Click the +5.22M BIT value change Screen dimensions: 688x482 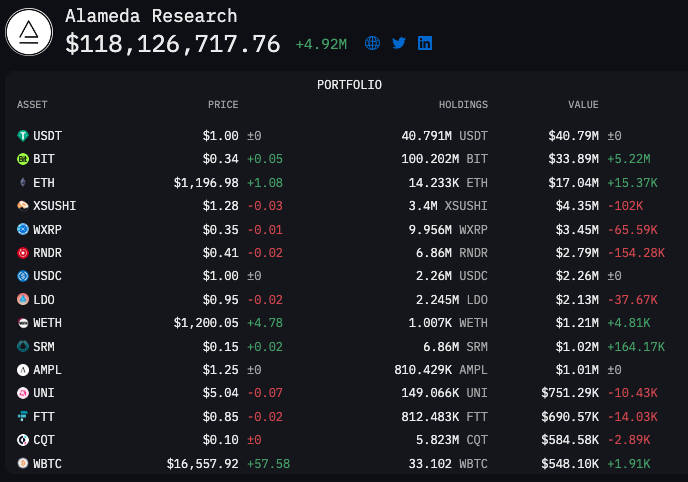[629, 159]
